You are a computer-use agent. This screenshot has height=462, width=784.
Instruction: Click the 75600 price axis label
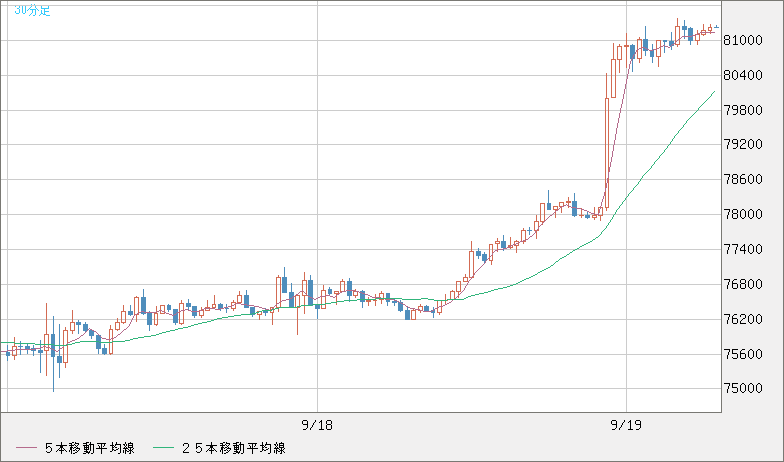(743, 354)
